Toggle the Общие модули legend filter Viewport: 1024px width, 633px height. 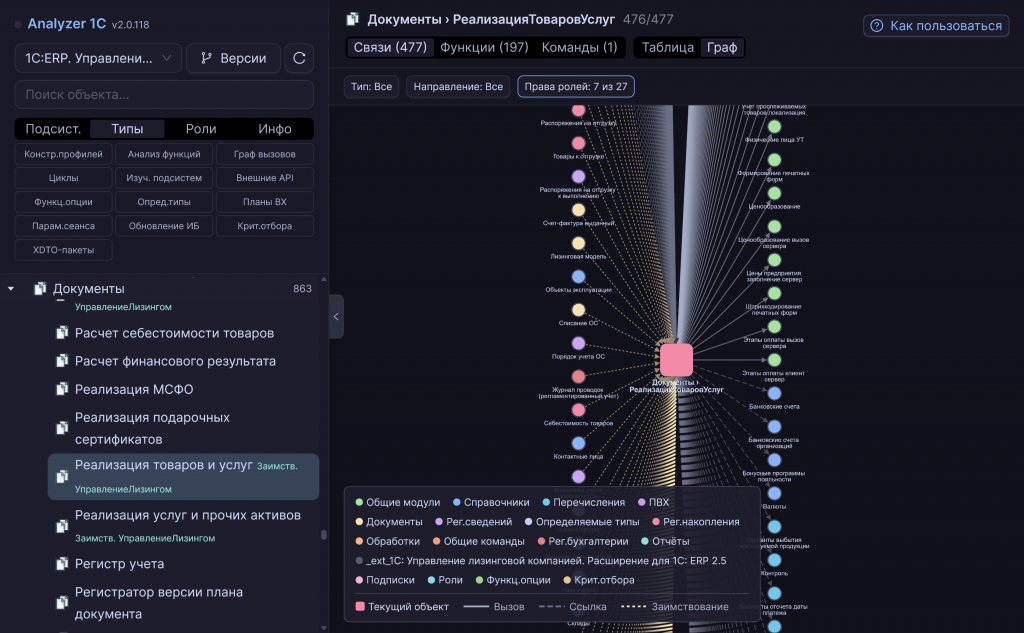coord(397,502)
